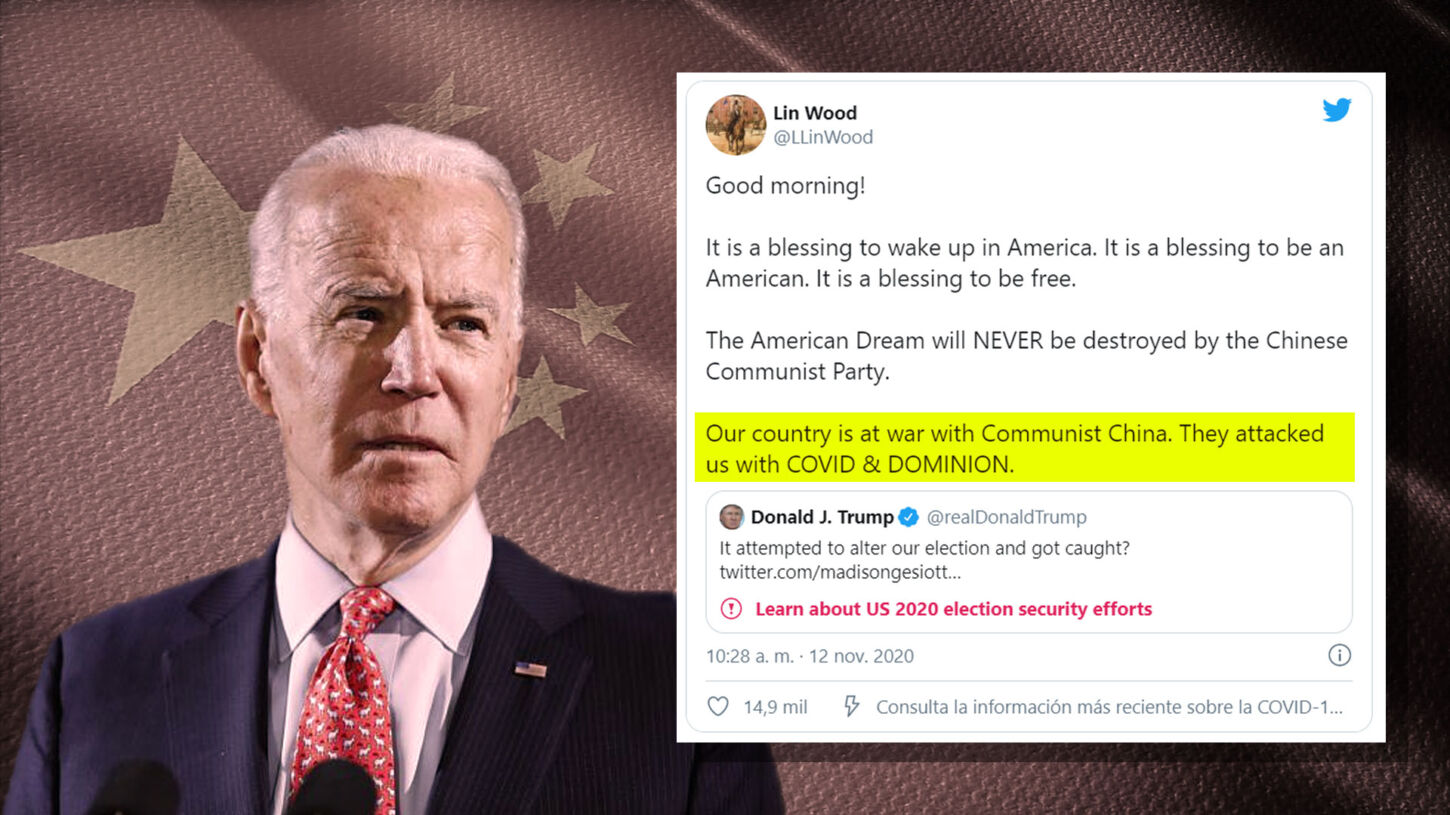Click the Lin Wood display name
Screen dimensions: 1450x815
815,113
